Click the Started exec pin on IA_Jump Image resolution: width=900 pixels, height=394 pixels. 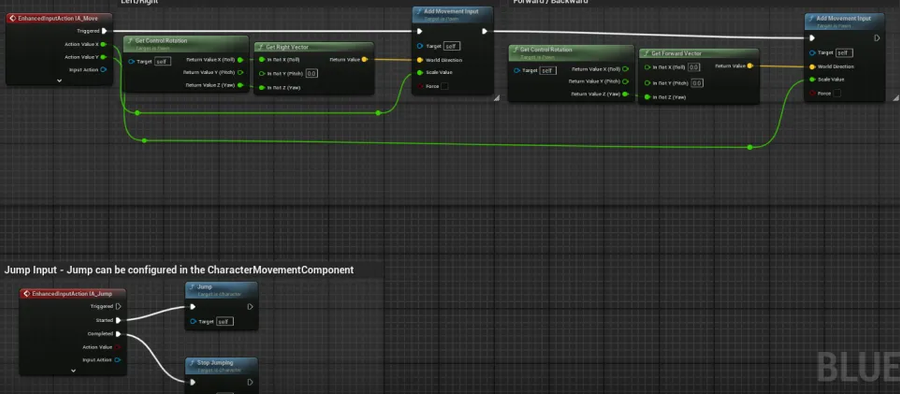coord(118,320)
